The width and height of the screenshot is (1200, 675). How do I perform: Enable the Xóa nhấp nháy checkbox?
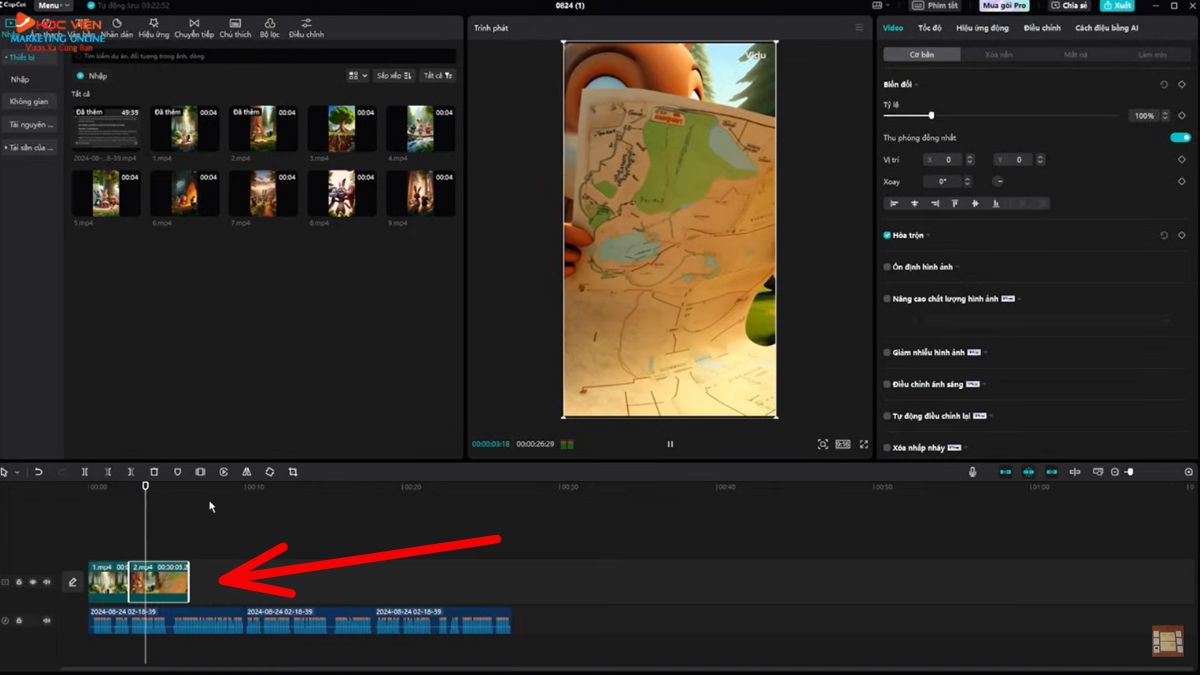click(887, 447)
